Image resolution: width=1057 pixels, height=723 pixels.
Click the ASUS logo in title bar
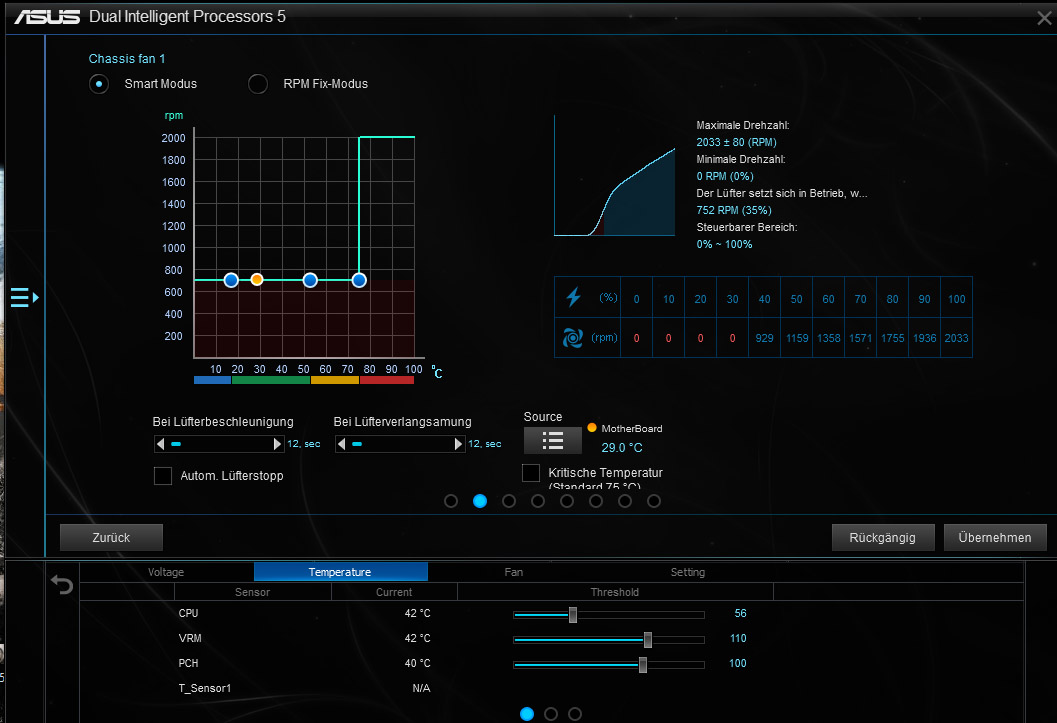[x=47, y=17]
